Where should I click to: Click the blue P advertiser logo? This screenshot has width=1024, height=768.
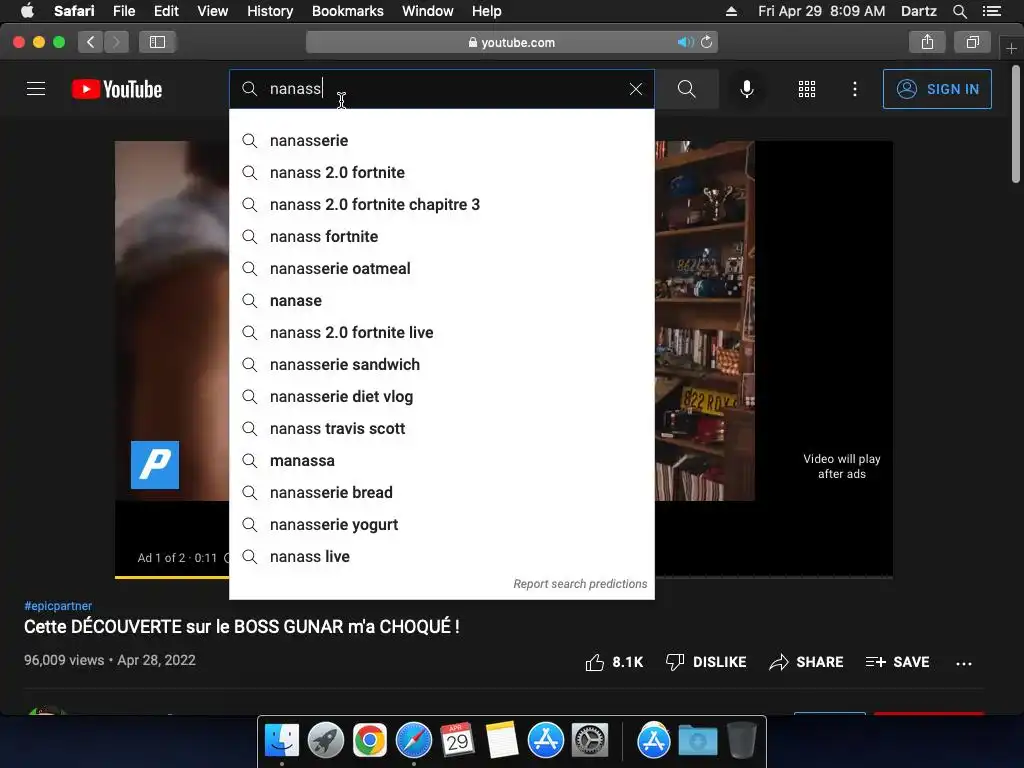pyautogui.click(x=155, y=465)
